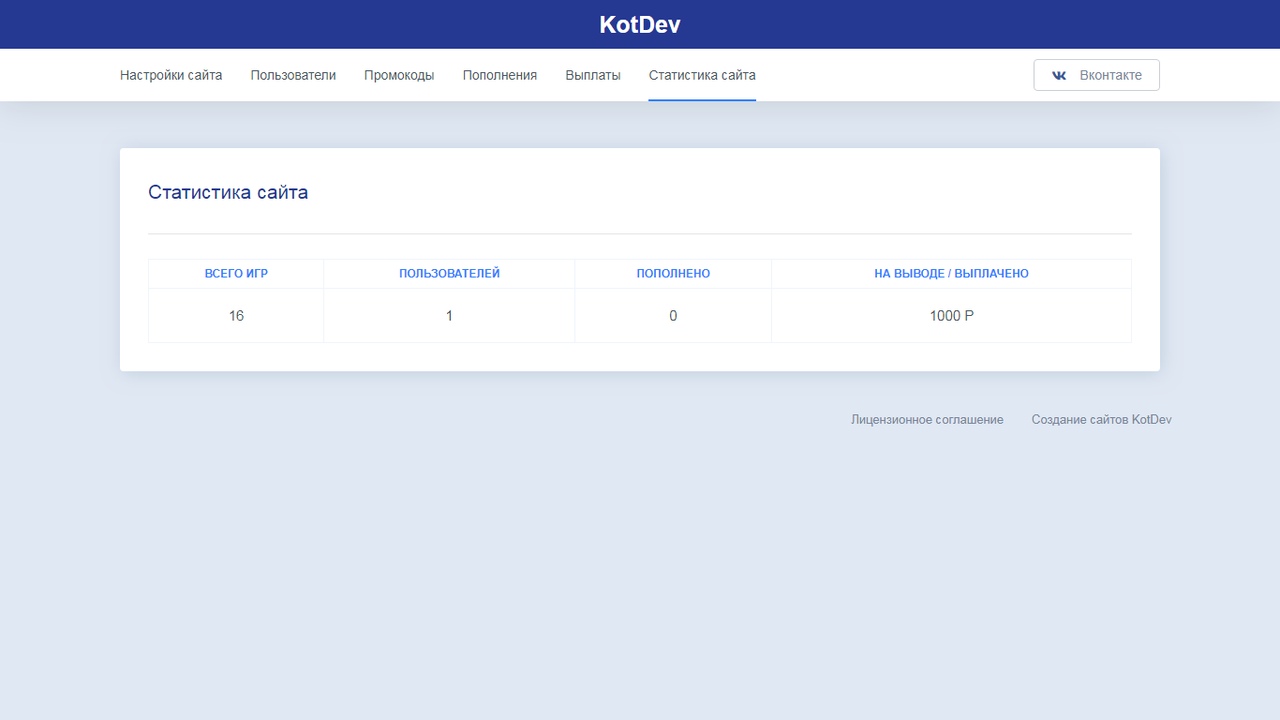Select the total games value 16

236,316
